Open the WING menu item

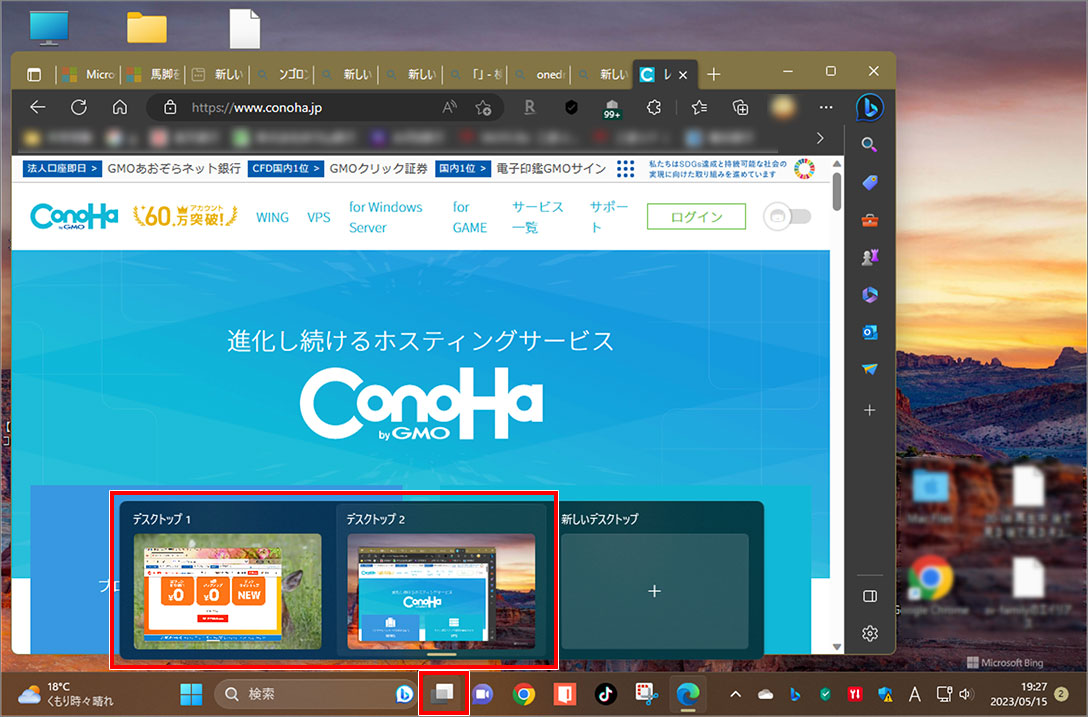272,217
